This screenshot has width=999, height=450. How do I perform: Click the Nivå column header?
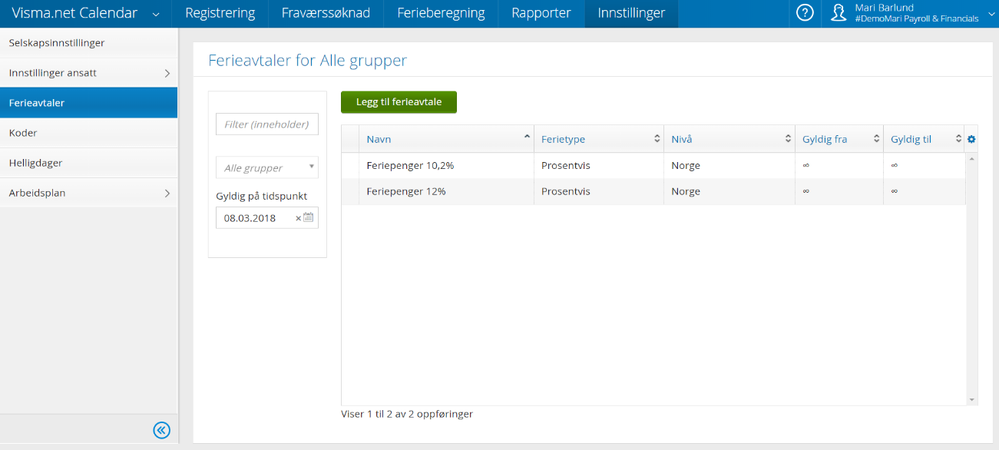729,139
